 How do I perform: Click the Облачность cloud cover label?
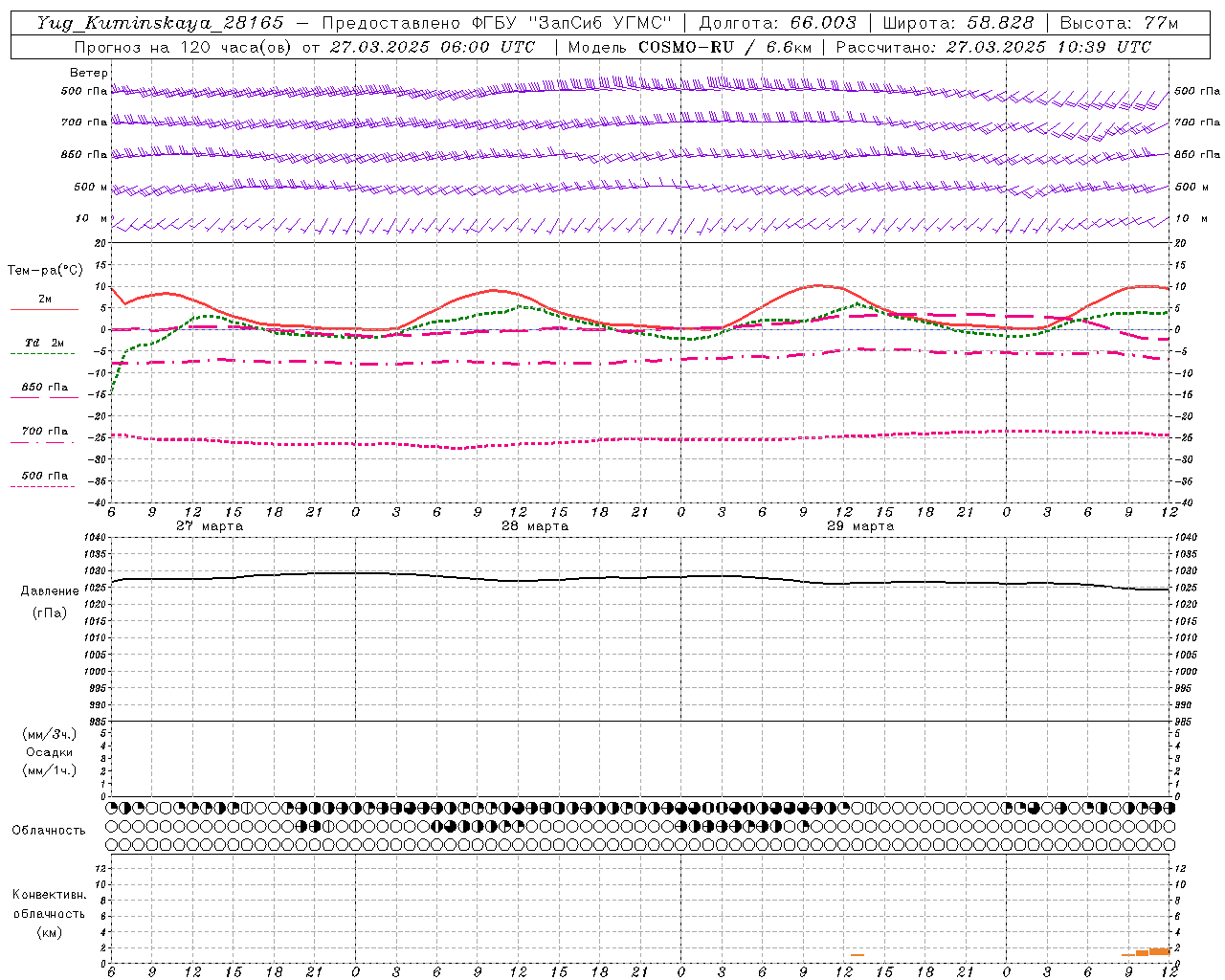[x=49, y=831]
